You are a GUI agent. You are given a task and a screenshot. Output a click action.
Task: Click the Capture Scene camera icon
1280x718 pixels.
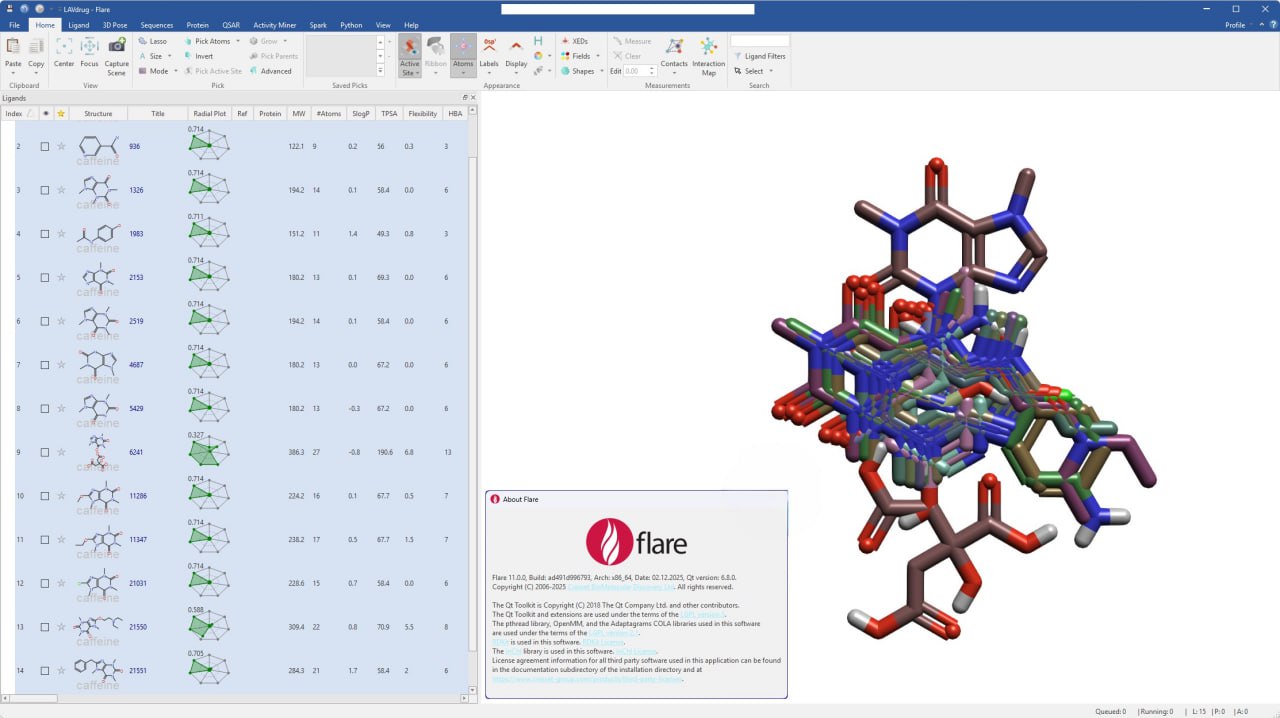point(117,46)
